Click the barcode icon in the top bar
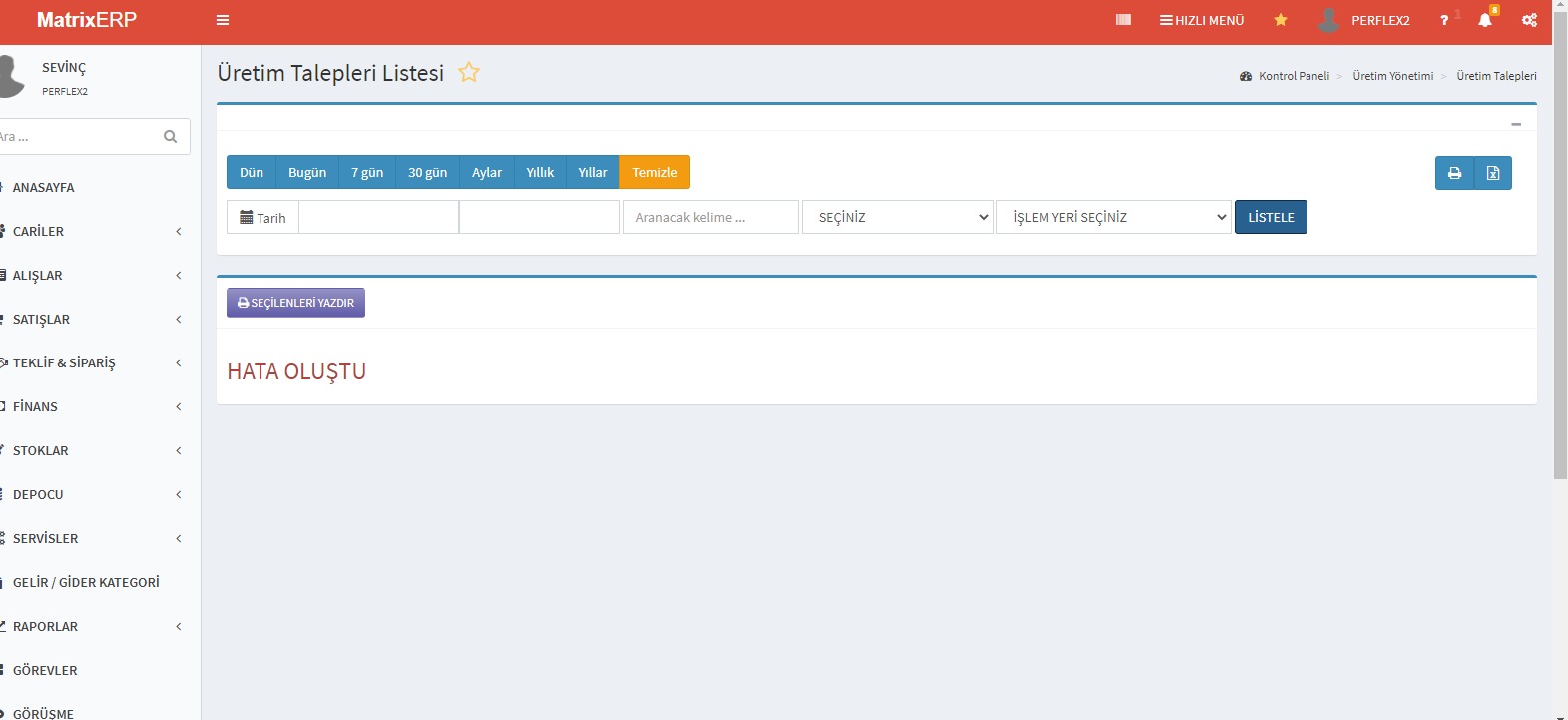 pyautogui.click(x=1123, y=20)
